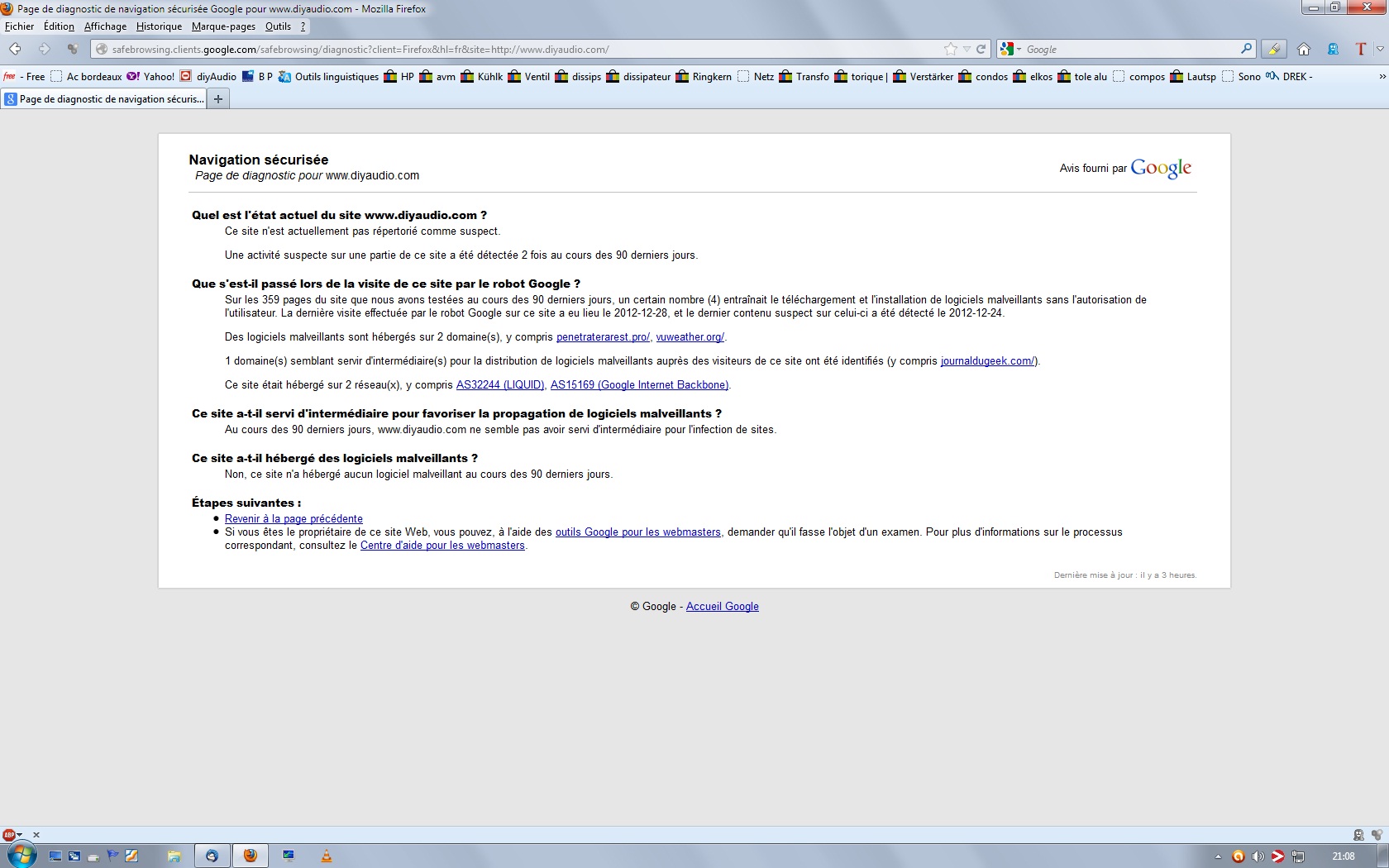Click Revenir à la page précédente
This screenshot has width=1389, height=868.
[x=294, y=519]
